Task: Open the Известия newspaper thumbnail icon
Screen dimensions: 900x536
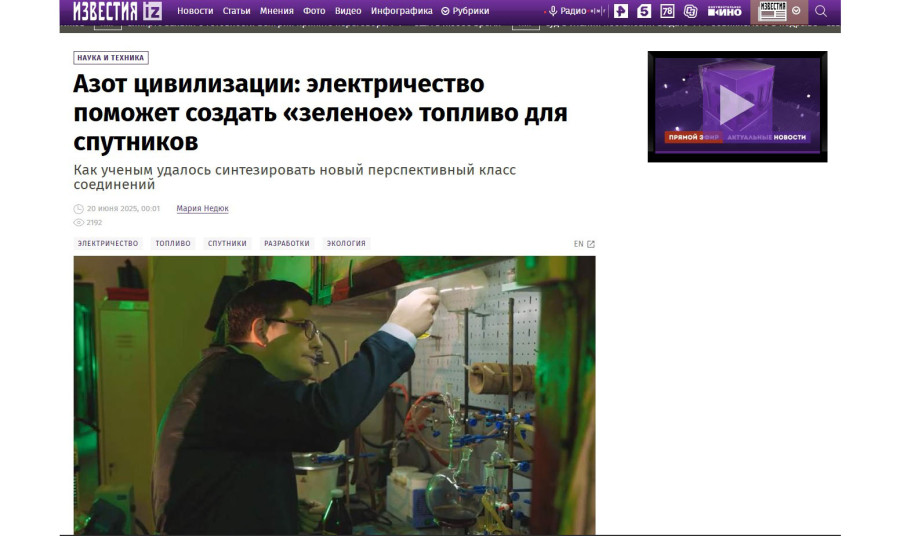Action: click(772, 11)
